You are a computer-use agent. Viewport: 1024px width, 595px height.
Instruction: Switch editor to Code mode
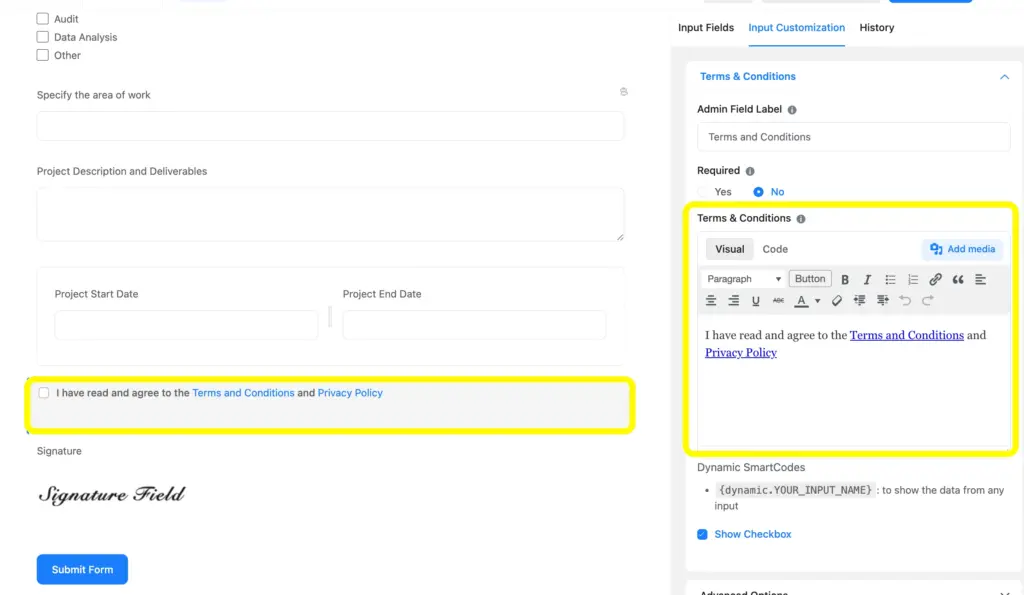775,249
